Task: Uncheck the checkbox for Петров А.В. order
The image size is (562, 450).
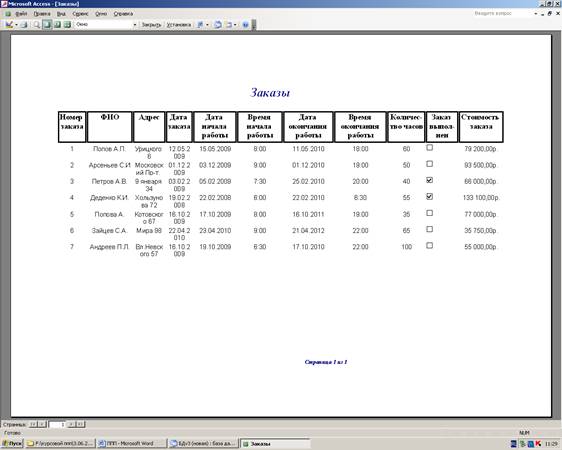Action: [x=429, y=180]
